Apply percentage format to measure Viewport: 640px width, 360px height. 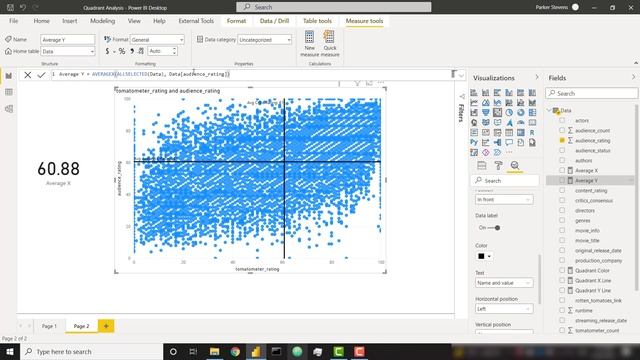pyautogui.click(x=122, y=51)
